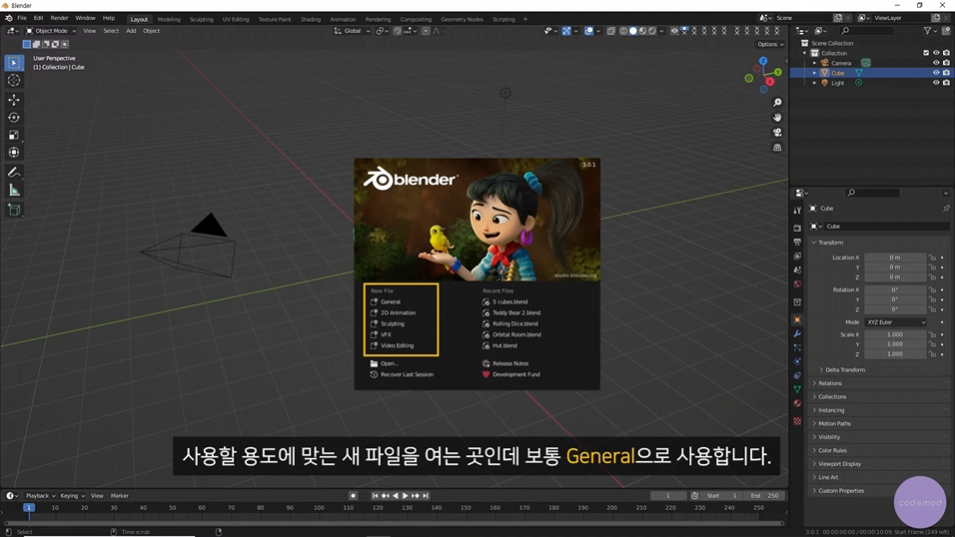
Task: Open the Global transform orientation dropdown
Action: click(x=352, y=31)
